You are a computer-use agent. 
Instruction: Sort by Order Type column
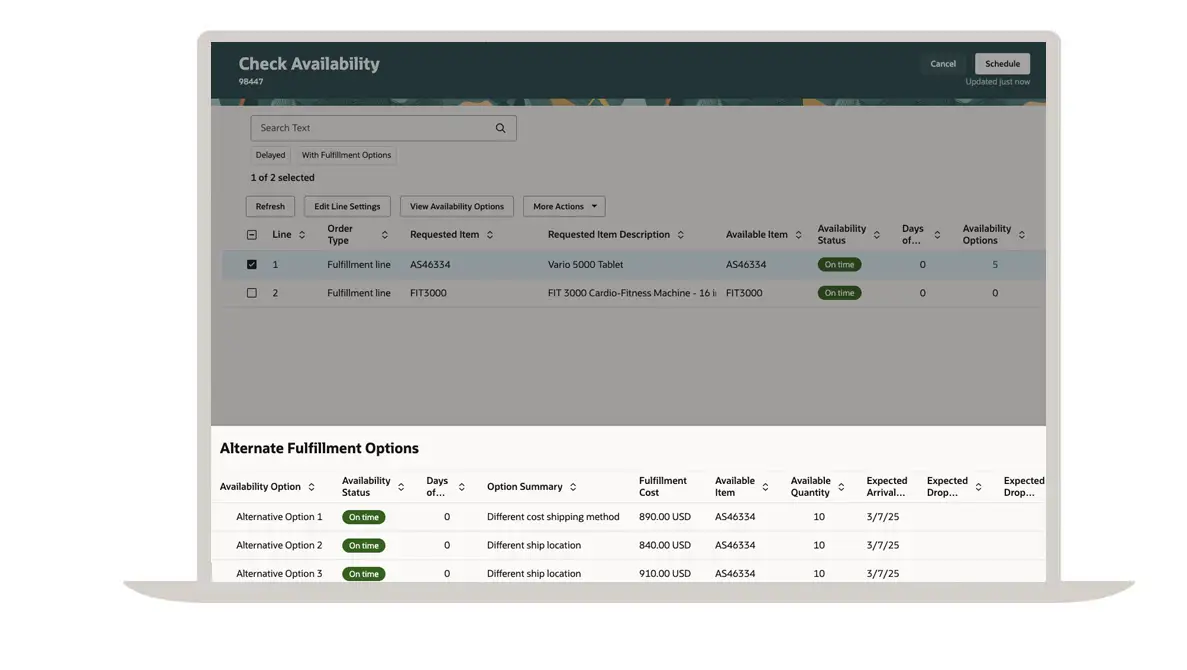384,235
